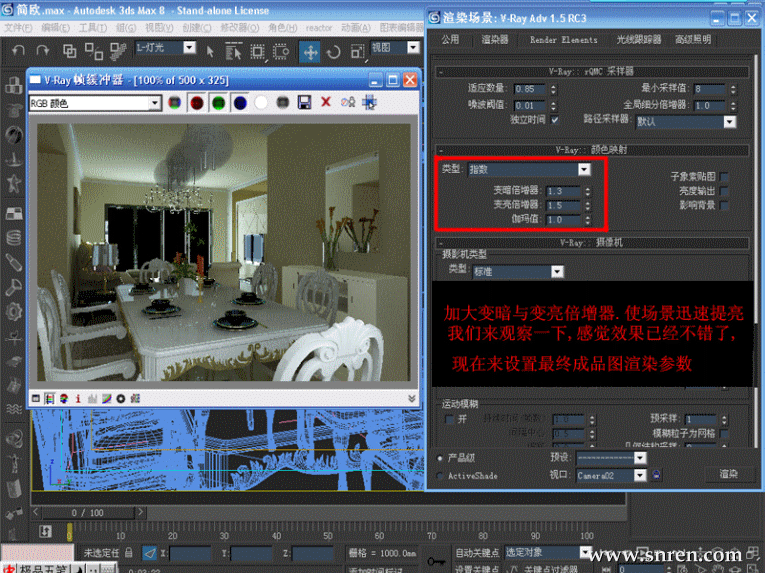Enable the 子象素贴图 checkbox
The image size is (765, 573).
pyautogui.click(x=725, y=177)
